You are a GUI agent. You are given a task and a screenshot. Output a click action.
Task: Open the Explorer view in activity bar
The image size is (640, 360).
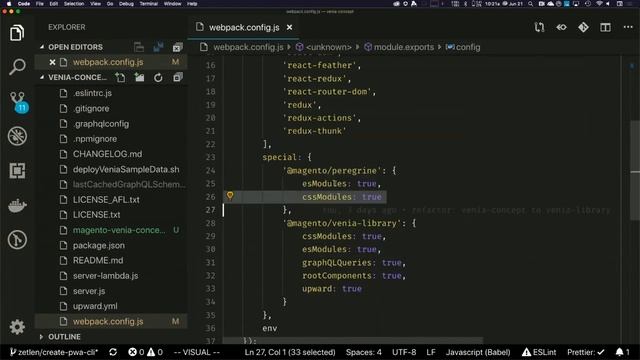17,33
